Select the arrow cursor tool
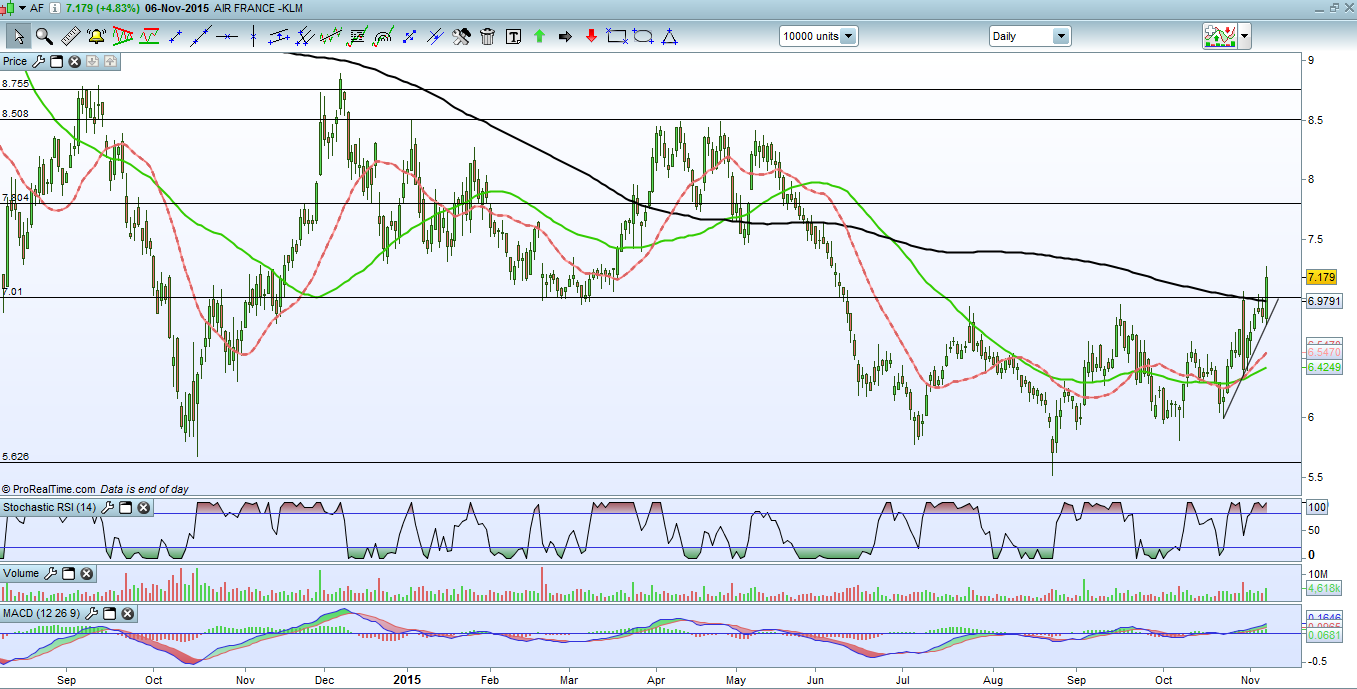The image size is (1357, 689). 18,37
